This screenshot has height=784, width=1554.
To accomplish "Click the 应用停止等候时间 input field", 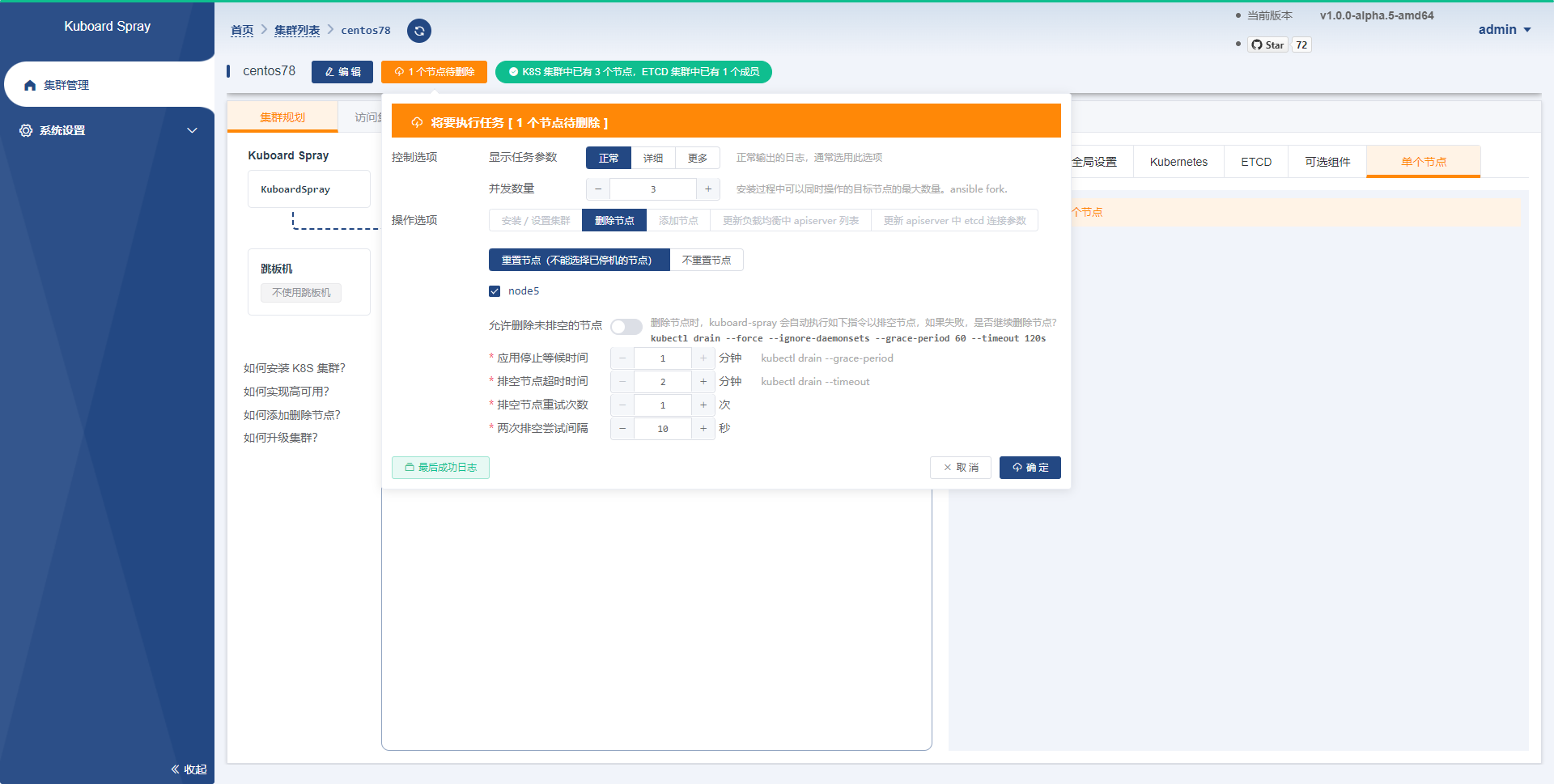I will click(663, 358).
